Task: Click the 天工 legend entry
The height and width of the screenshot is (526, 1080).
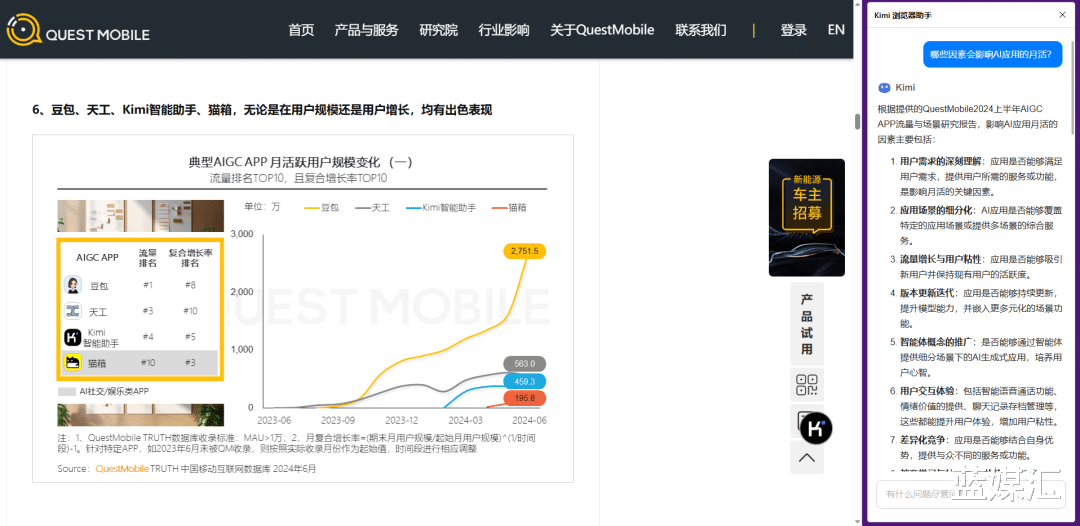Action: click(x=372, y=207)
